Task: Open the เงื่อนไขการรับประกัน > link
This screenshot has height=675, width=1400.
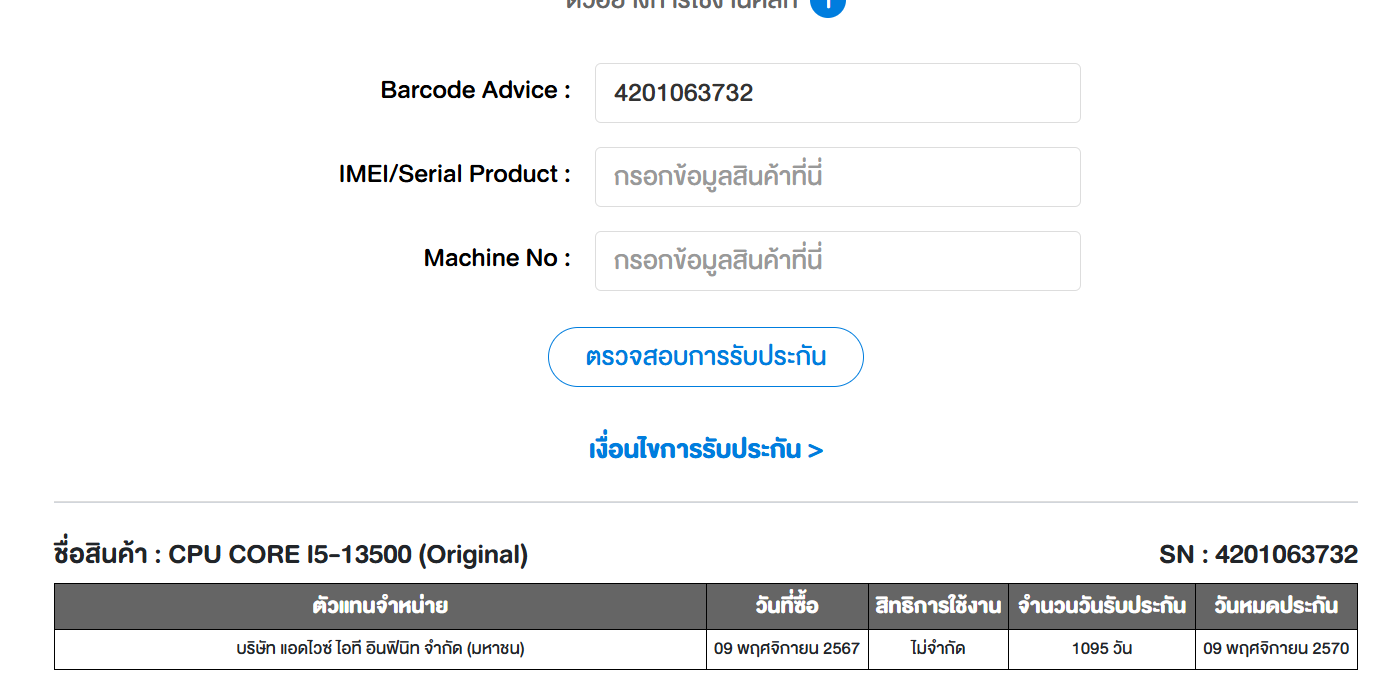Action: click(x=705, y=450)
